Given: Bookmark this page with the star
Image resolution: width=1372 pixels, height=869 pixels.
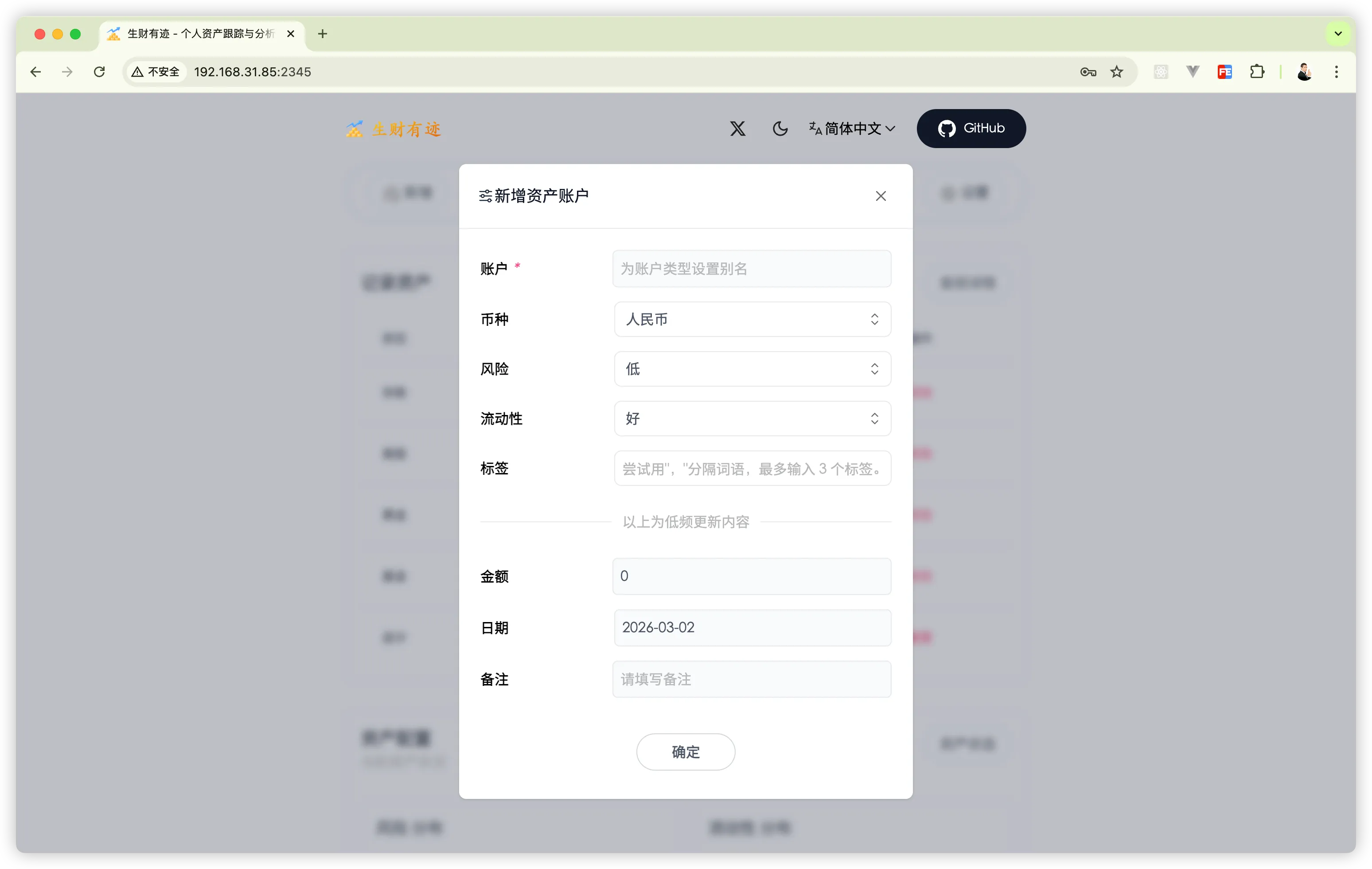Looking at the screenshot, I should click(x=1116, y=72).
